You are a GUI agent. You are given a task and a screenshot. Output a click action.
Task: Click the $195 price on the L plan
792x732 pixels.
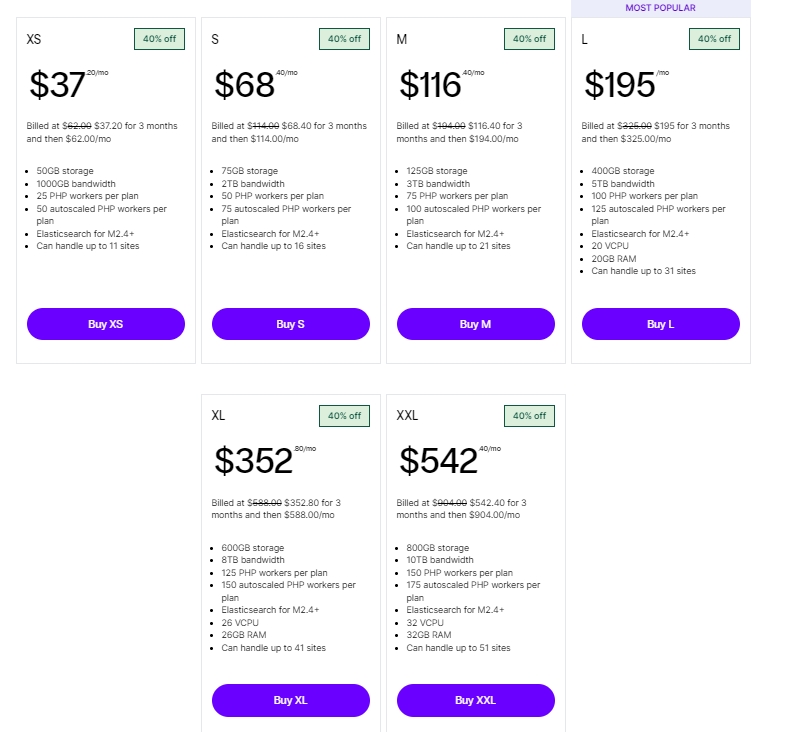(x=619, y=86)
